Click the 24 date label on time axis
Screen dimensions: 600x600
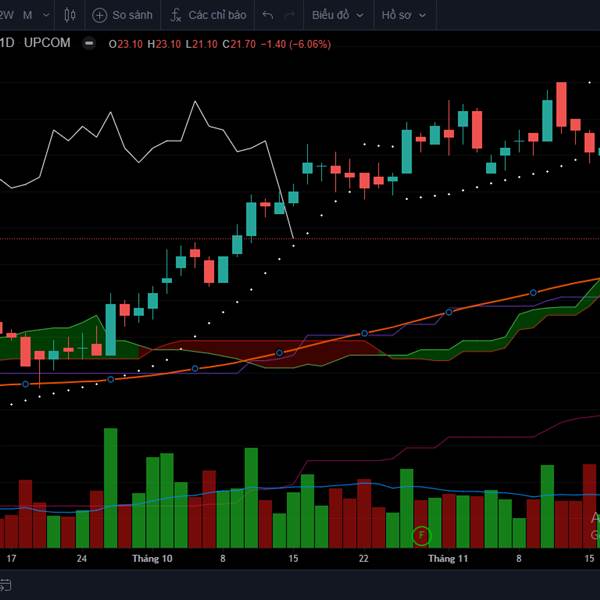pos(82,559)
